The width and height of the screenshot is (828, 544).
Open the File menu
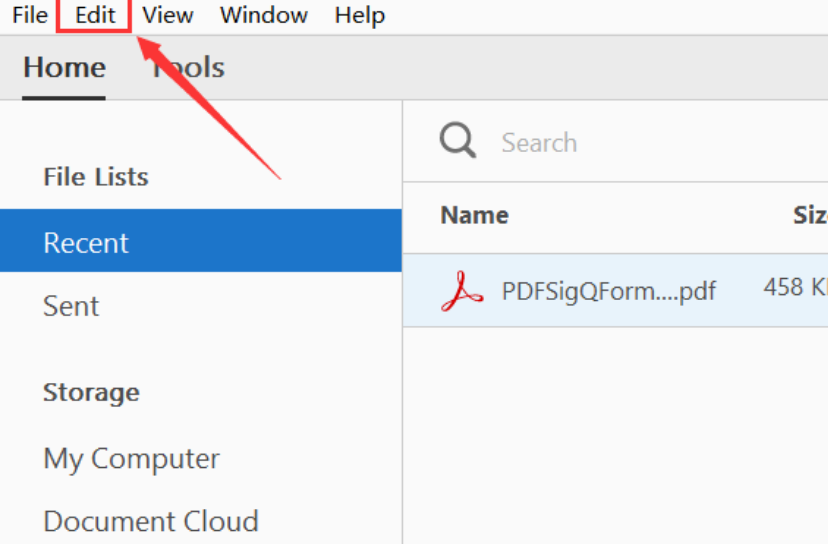[30, 16]
